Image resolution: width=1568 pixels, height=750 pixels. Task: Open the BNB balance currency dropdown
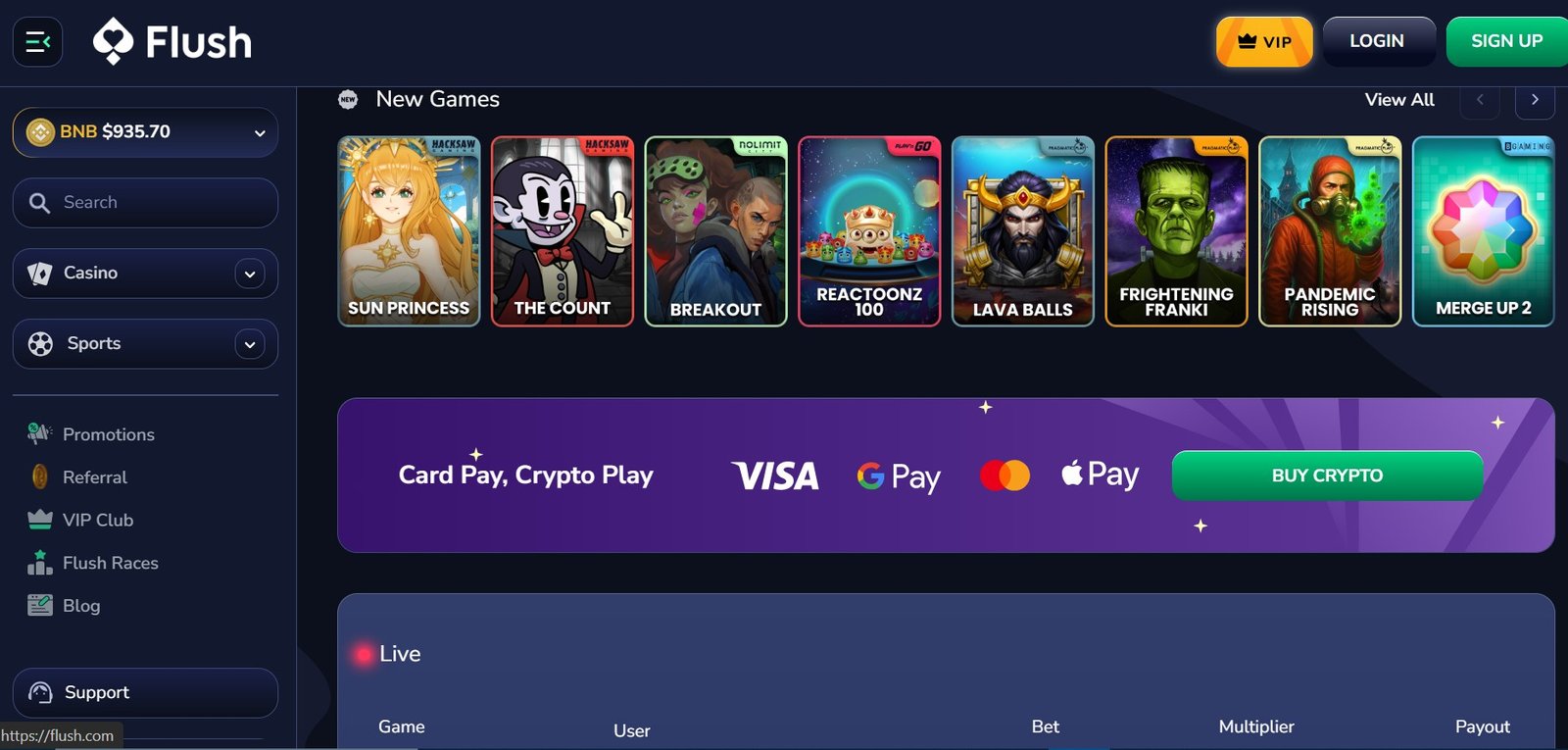pyautogui.click(x=145, y=132)
